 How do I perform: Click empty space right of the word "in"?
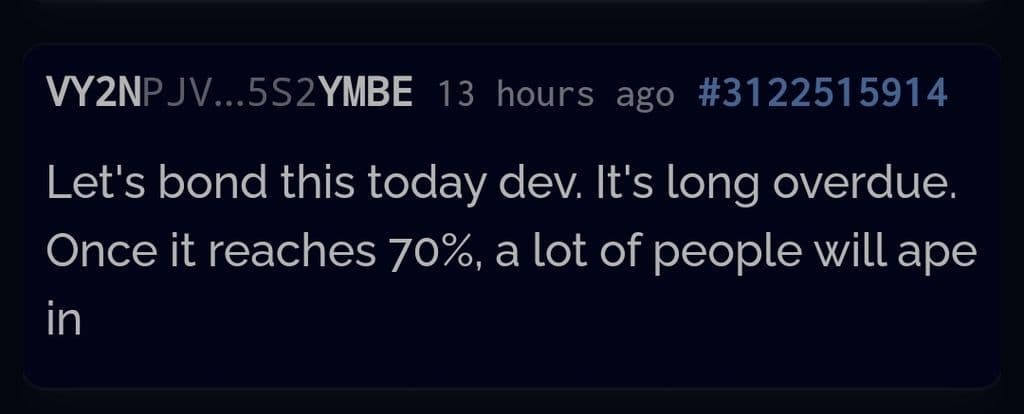coord(500,318)
